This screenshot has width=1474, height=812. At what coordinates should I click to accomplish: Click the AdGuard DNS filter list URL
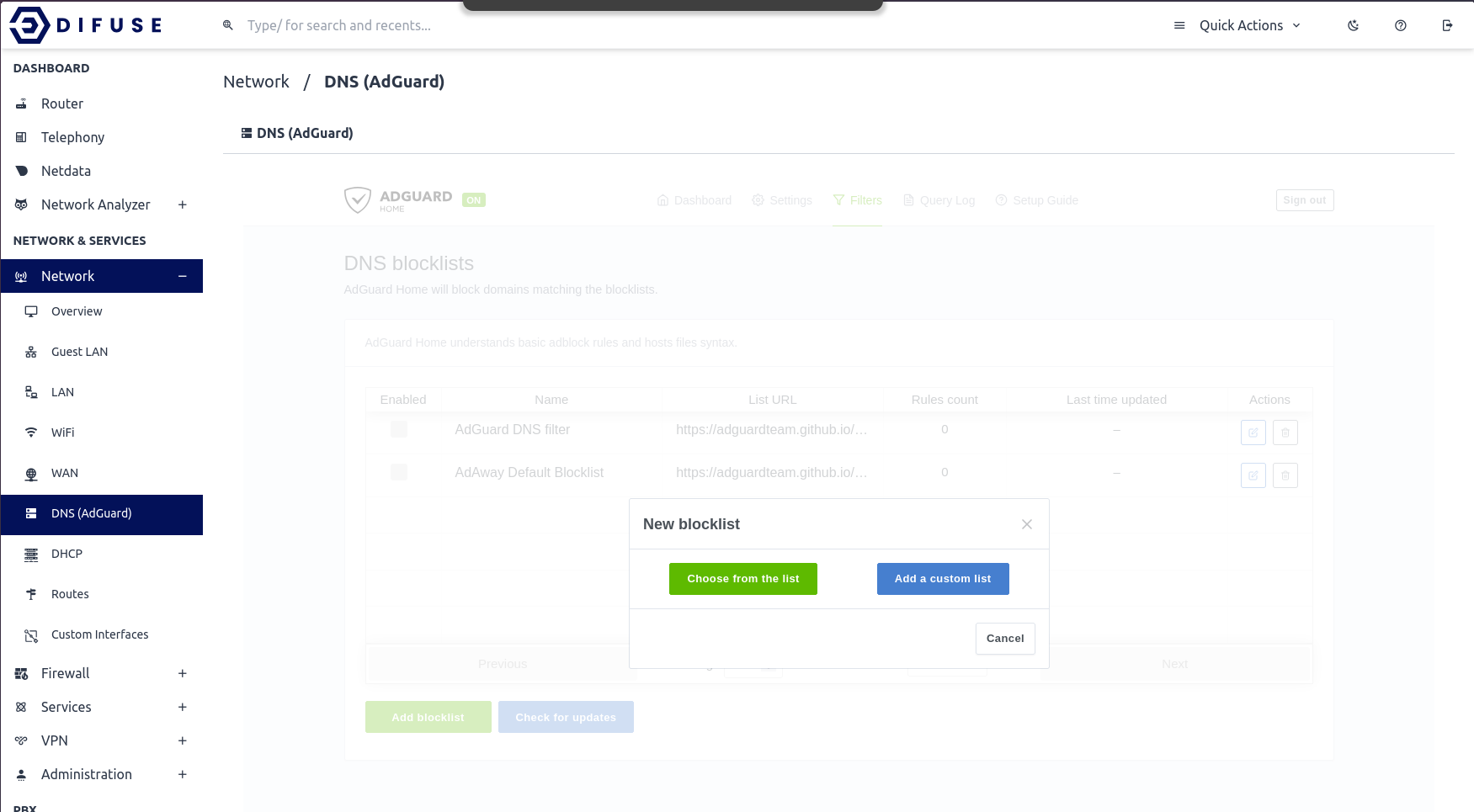772,429
